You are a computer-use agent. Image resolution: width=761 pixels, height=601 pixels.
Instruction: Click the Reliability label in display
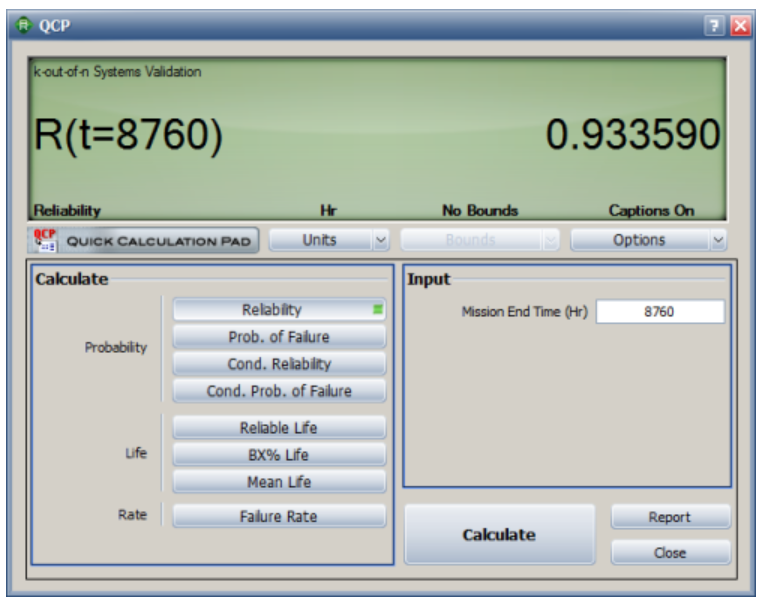[x=67, y=211]
